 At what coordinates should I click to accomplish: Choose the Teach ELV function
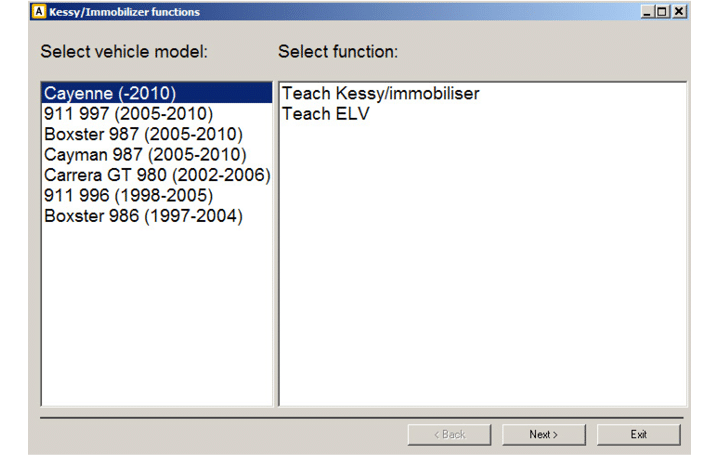tap(326, 114)
